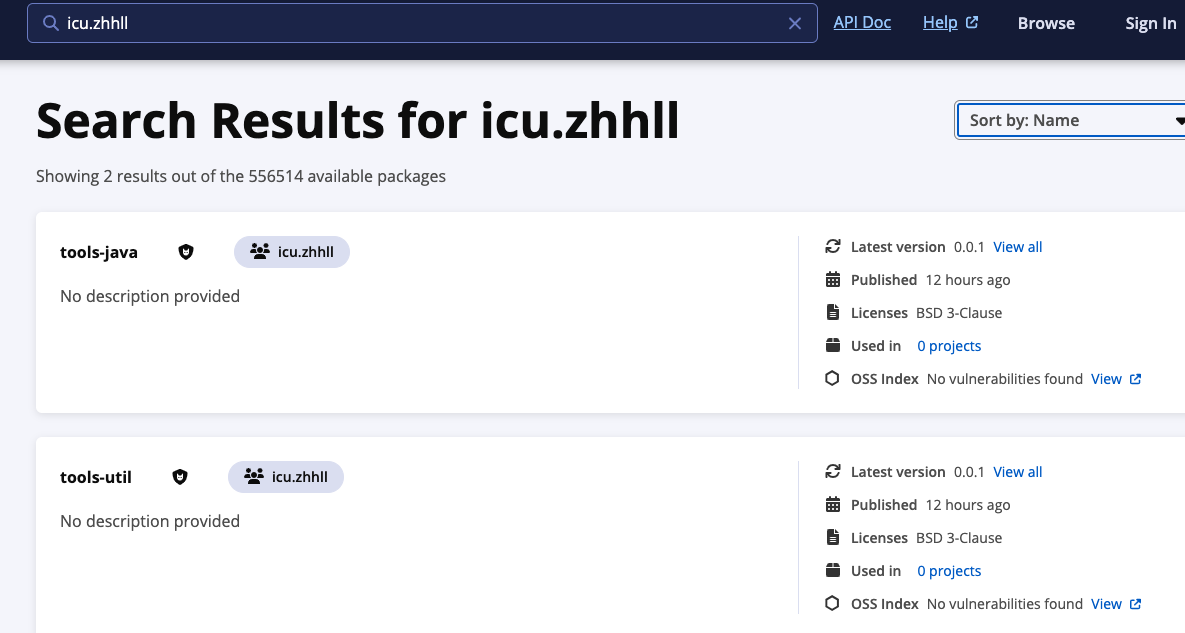Select the icu.zhhll namespace tag on tools-util
1185x633 pixels.
[286, 477]
